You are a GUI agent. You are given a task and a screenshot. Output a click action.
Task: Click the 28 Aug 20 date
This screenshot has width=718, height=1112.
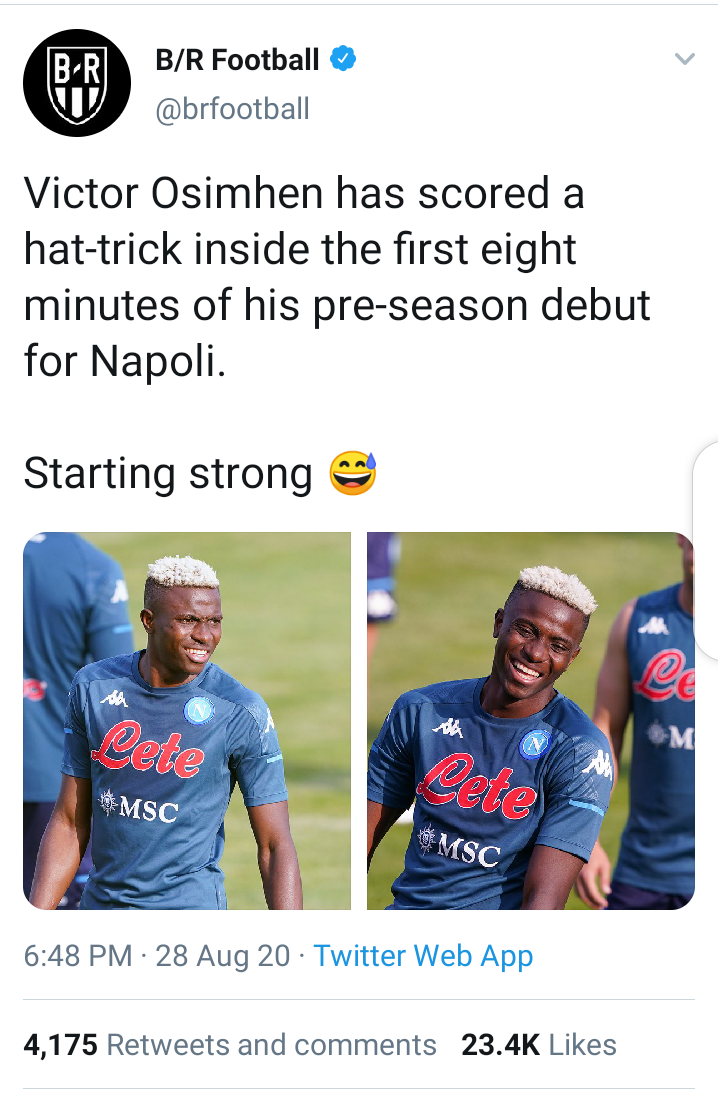pos(223,956)
